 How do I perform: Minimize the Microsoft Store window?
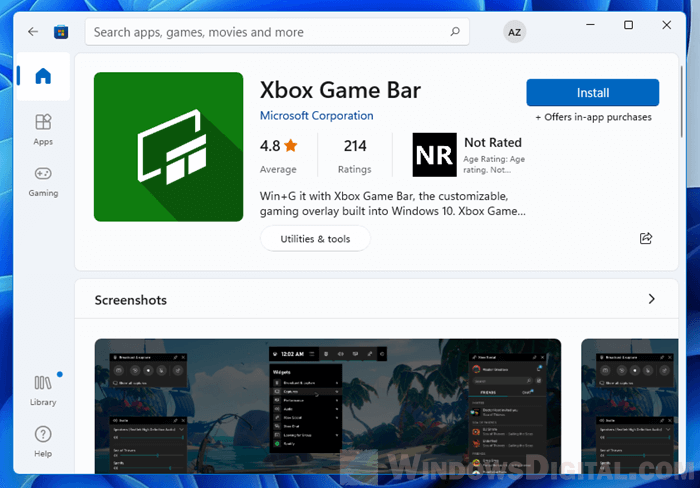click(x=590, y=25)
